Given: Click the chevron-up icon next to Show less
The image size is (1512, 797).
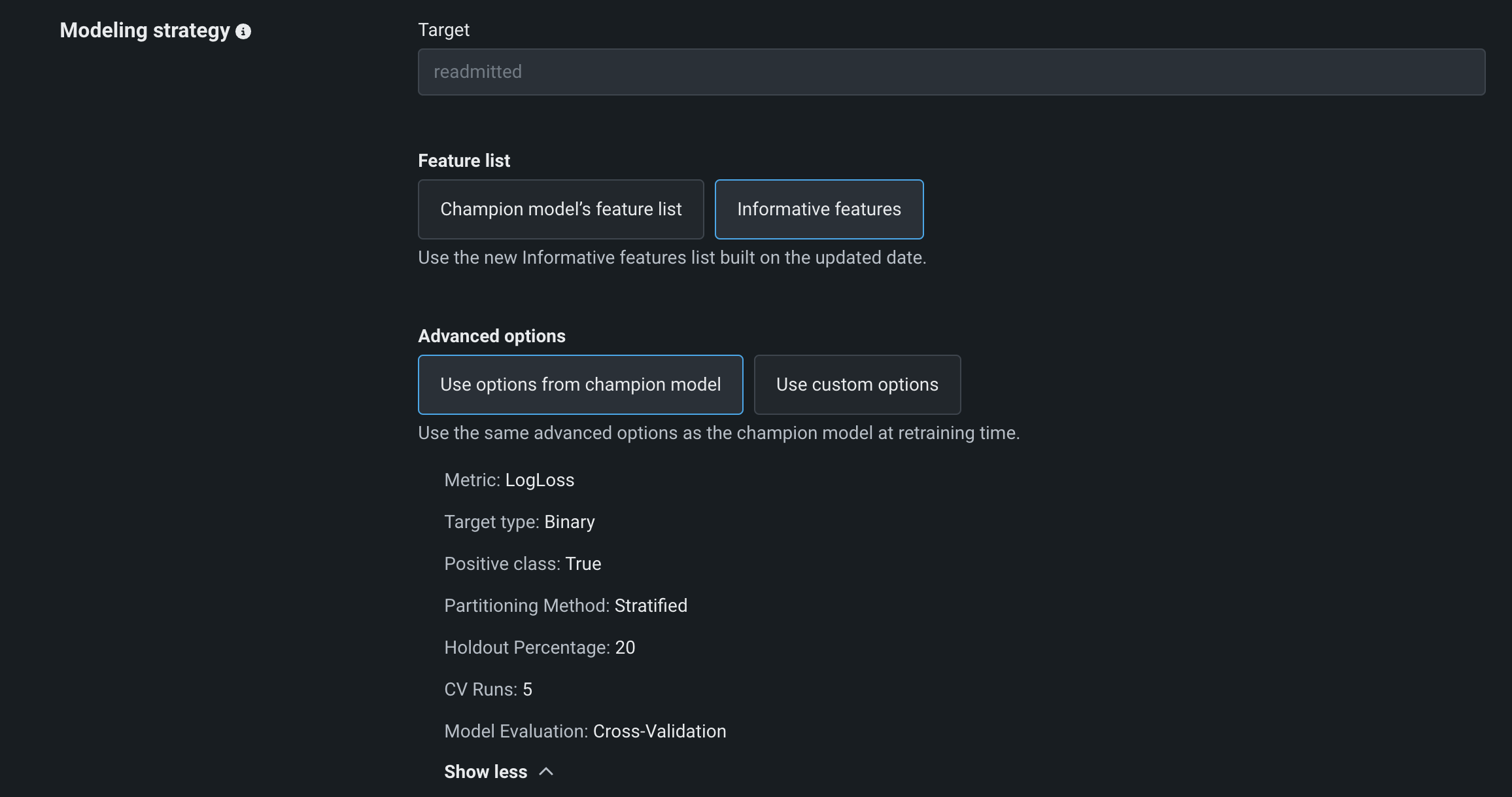Looking at the screenshot, I should [546, 772].
